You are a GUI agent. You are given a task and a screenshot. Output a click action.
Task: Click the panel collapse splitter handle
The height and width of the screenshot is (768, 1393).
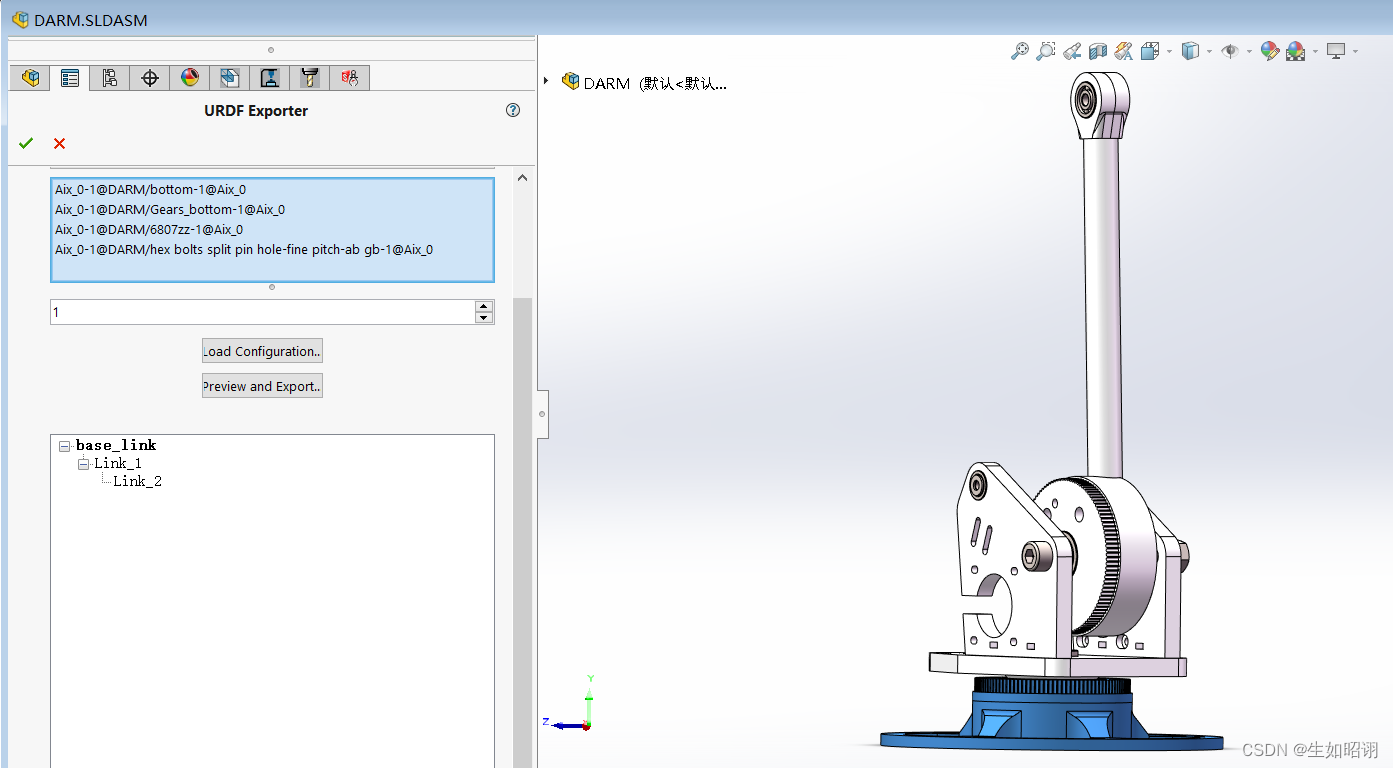coord(542,413)
